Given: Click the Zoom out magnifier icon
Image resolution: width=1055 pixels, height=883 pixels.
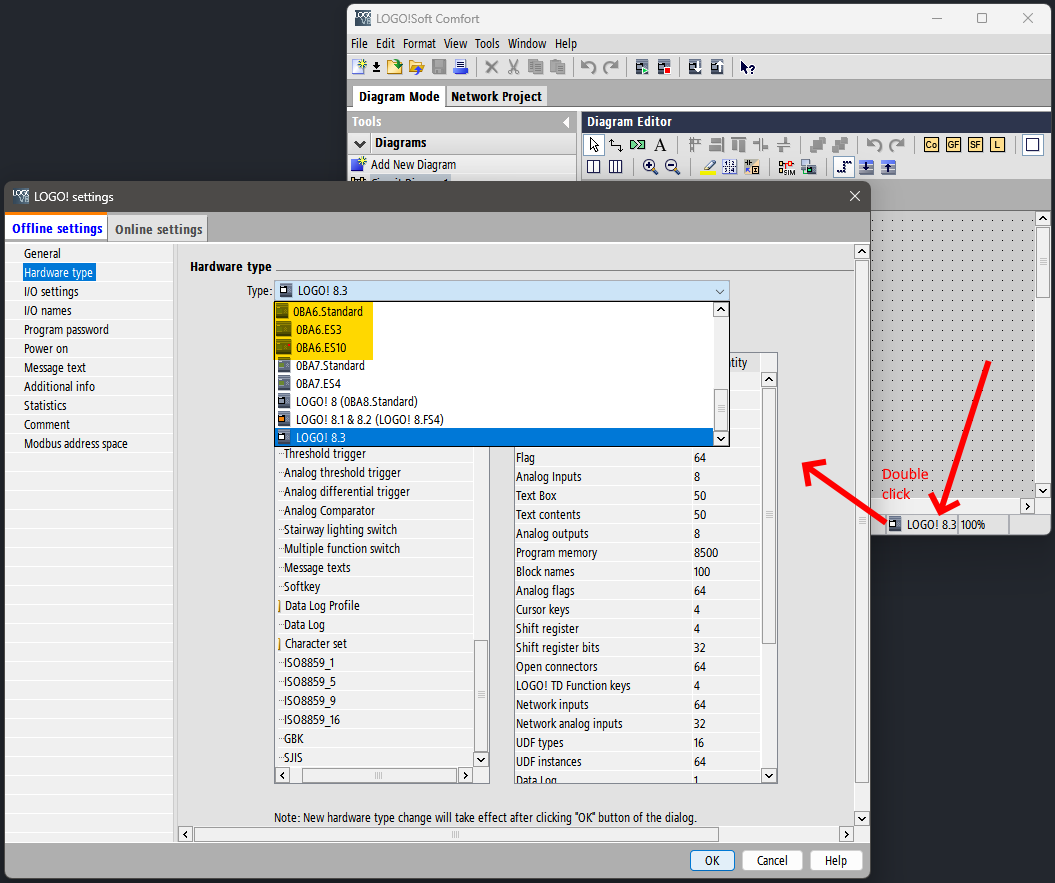Looking at the screenshot, I should [x=672, y=167].
